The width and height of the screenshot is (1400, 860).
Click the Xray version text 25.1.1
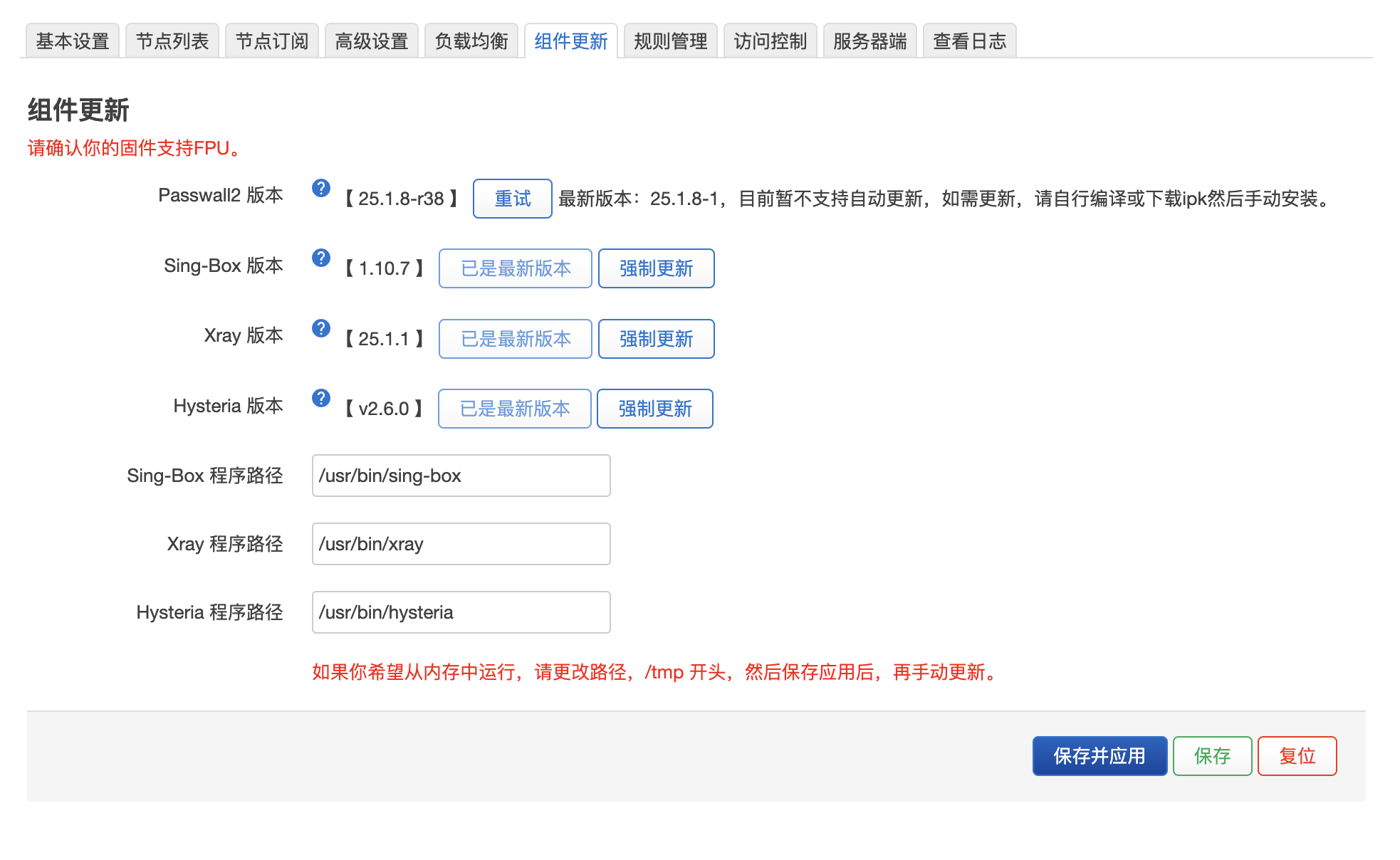(x=384, y=339)
